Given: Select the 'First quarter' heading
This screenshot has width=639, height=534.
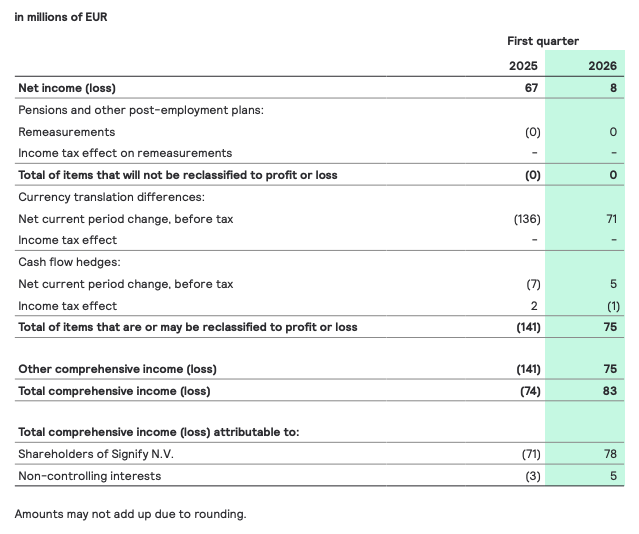Looking at the screenshot, I should 543,41.
